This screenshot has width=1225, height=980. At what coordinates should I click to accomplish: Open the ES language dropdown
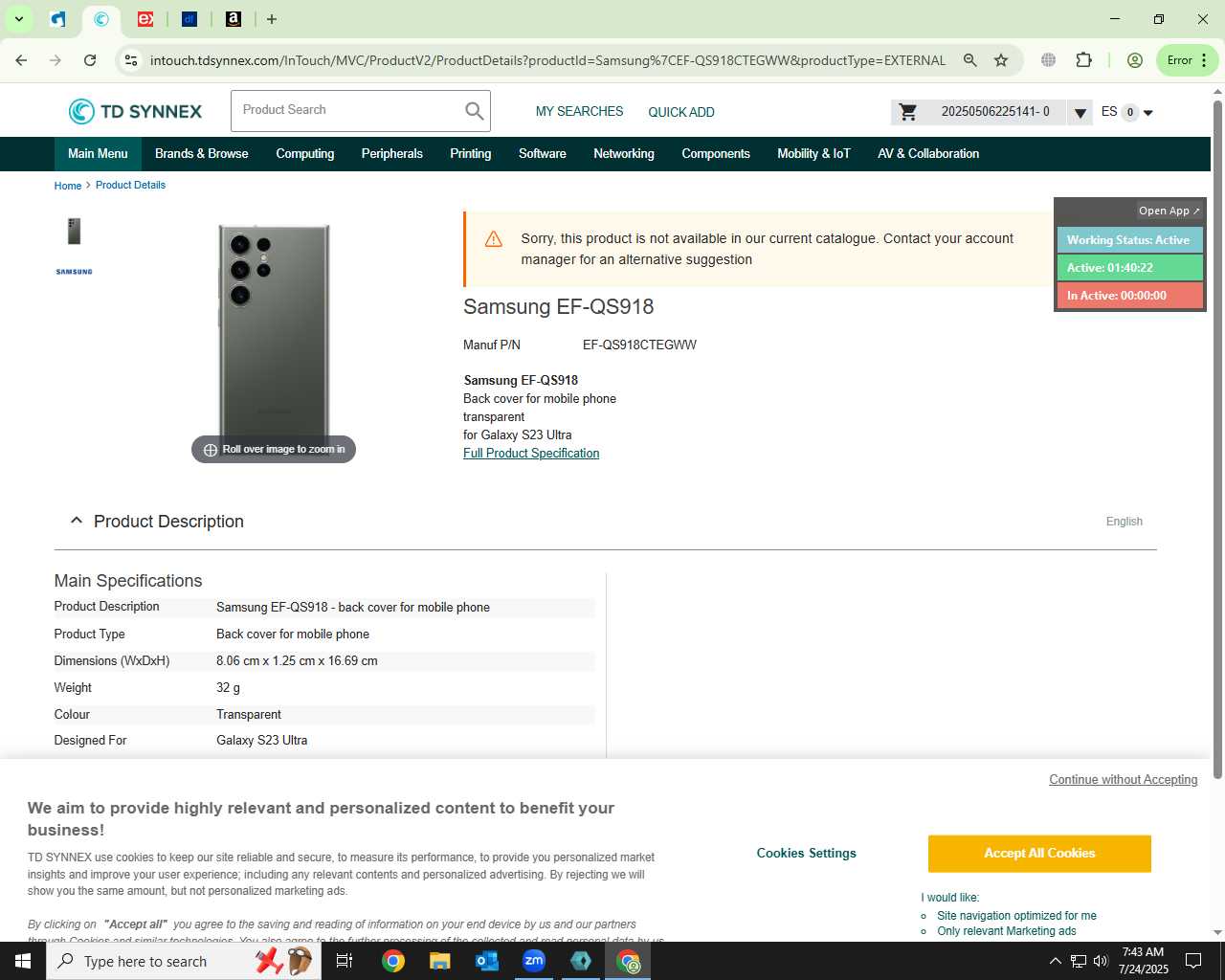tap(1127, 112)
